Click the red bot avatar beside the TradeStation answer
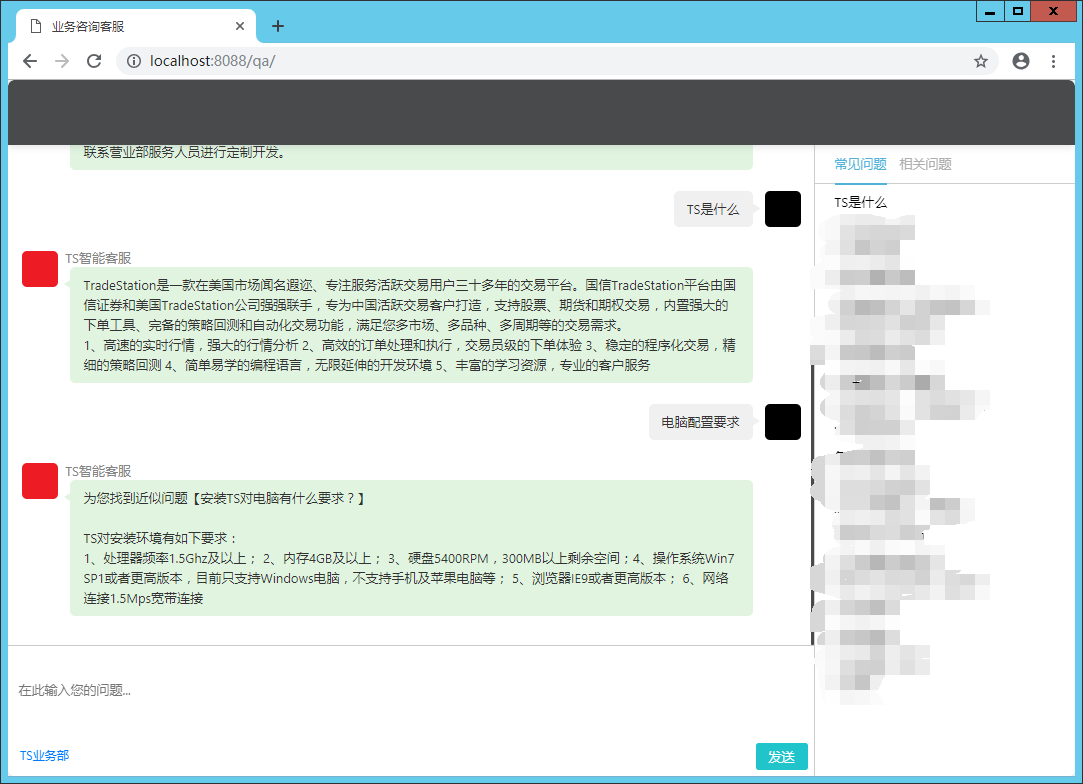The height and width of the screenshot is (784, 1083). click(x=40, y=269)
